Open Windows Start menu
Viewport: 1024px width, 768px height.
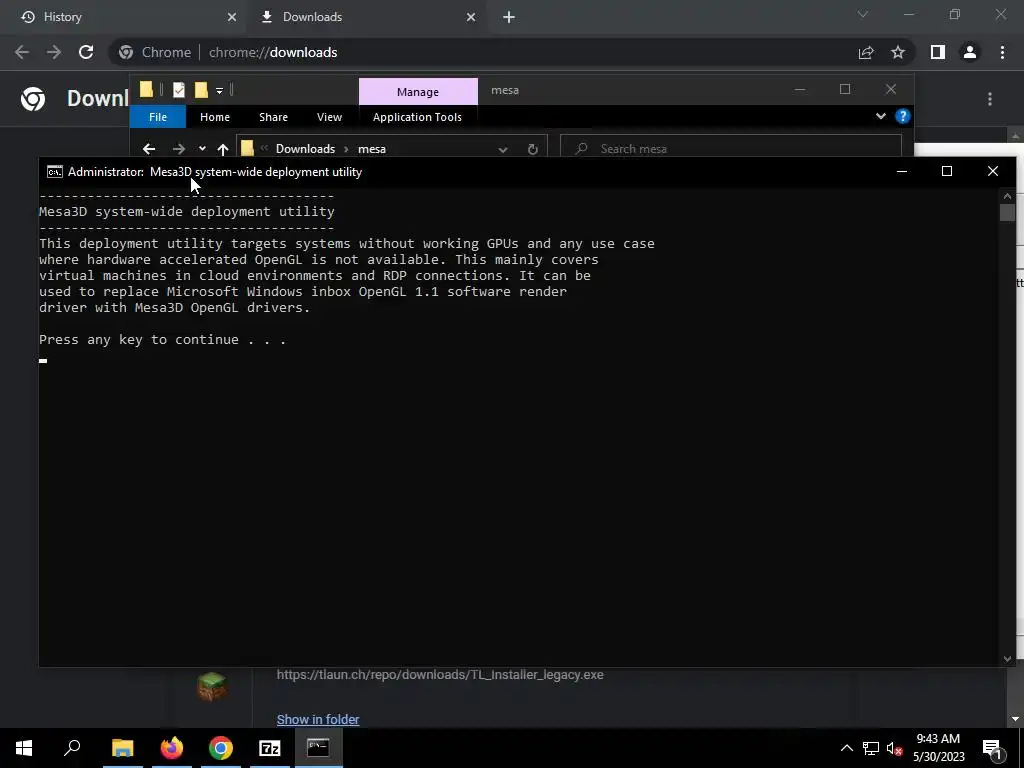24,748
